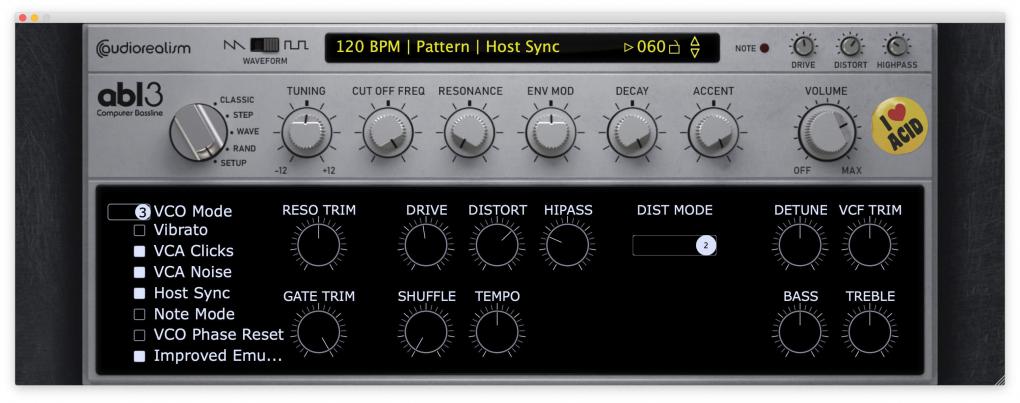Click the Tuning knob
This screenshot has height=403, width=1020.
click(x=306, y=133)
